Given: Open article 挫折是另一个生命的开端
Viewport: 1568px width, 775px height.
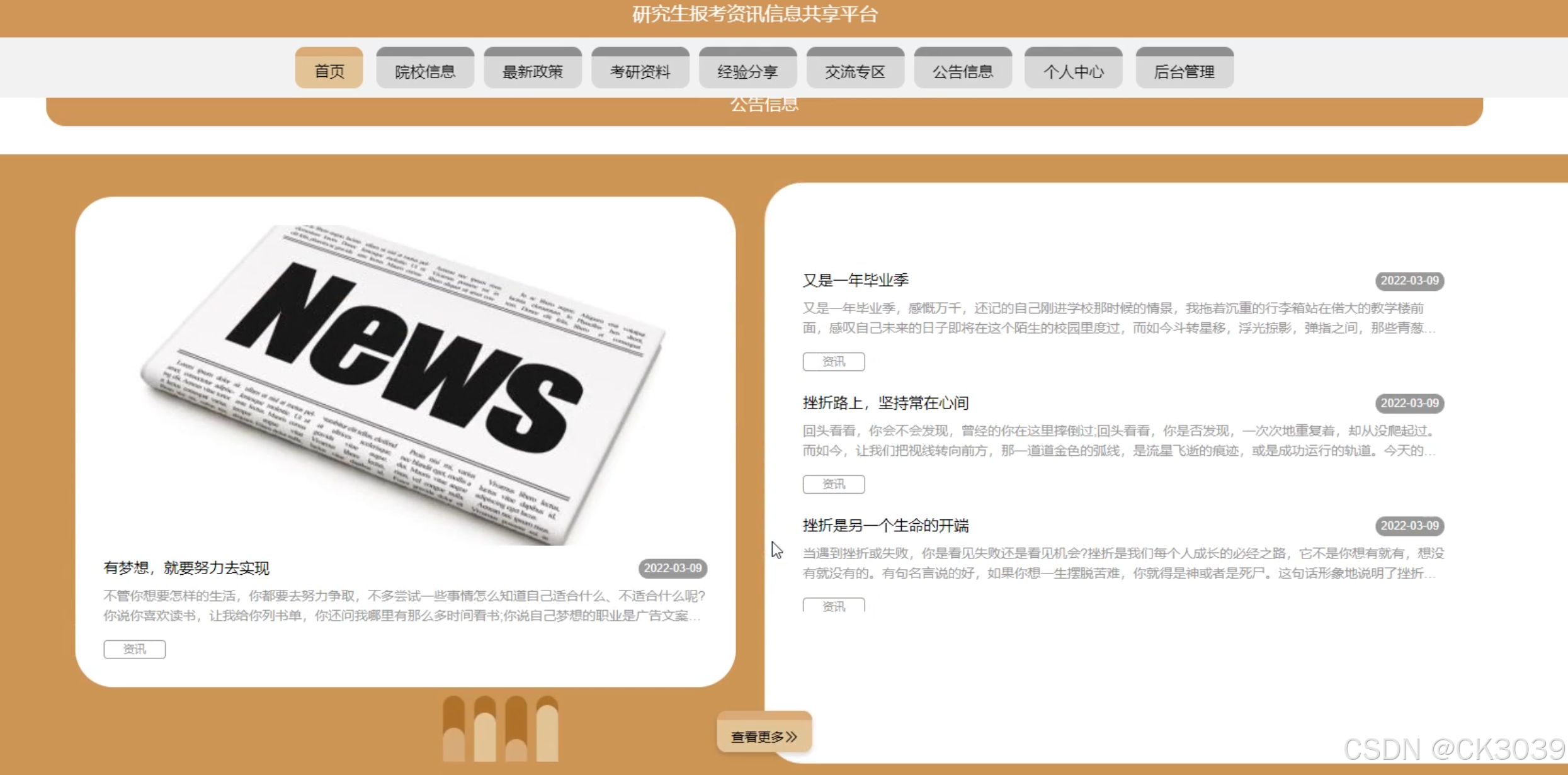Looking at the screenshot, I should (x=885, y=525).
